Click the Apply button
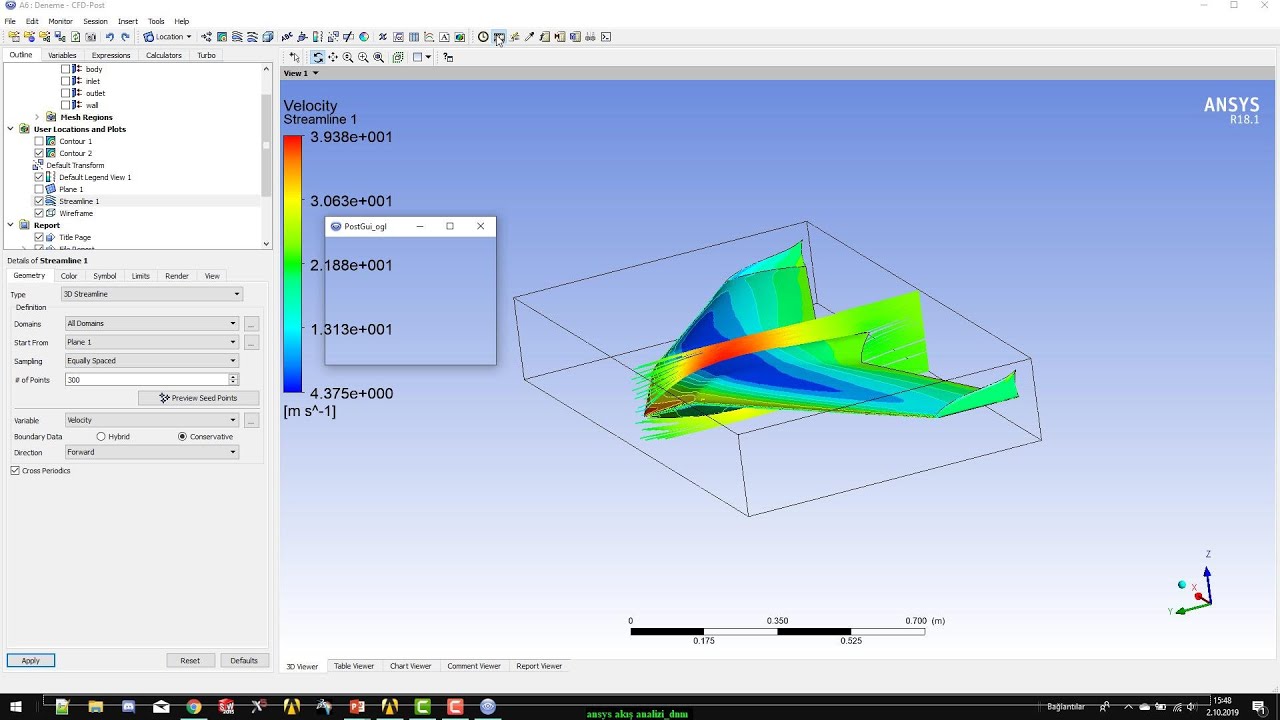Viewport: 1280px width, 720px height. pos(31,660)
